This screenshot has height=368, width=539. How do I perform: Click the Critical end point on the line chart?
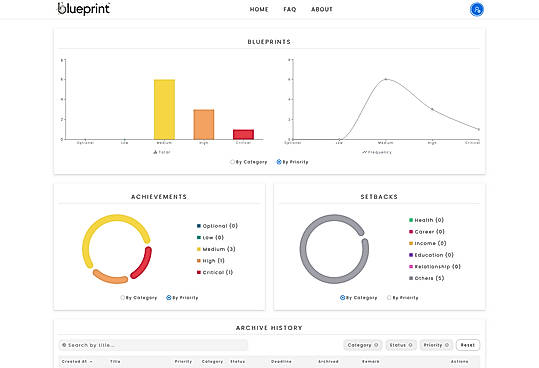(x=478, y=130)
